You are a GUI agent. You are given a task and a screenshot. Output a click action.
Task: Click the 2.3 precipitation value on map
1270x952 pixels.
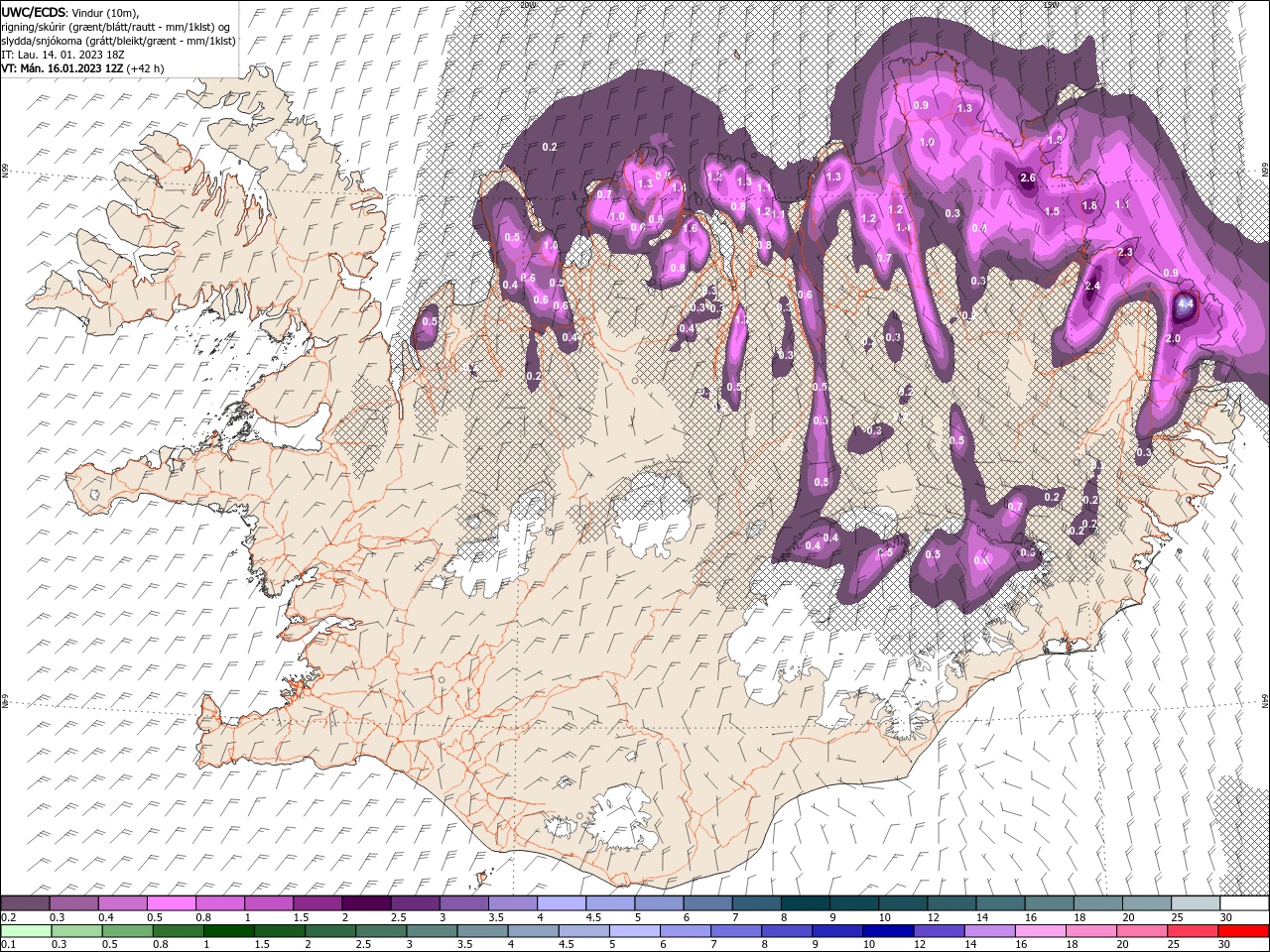(x=1125, y=253)
